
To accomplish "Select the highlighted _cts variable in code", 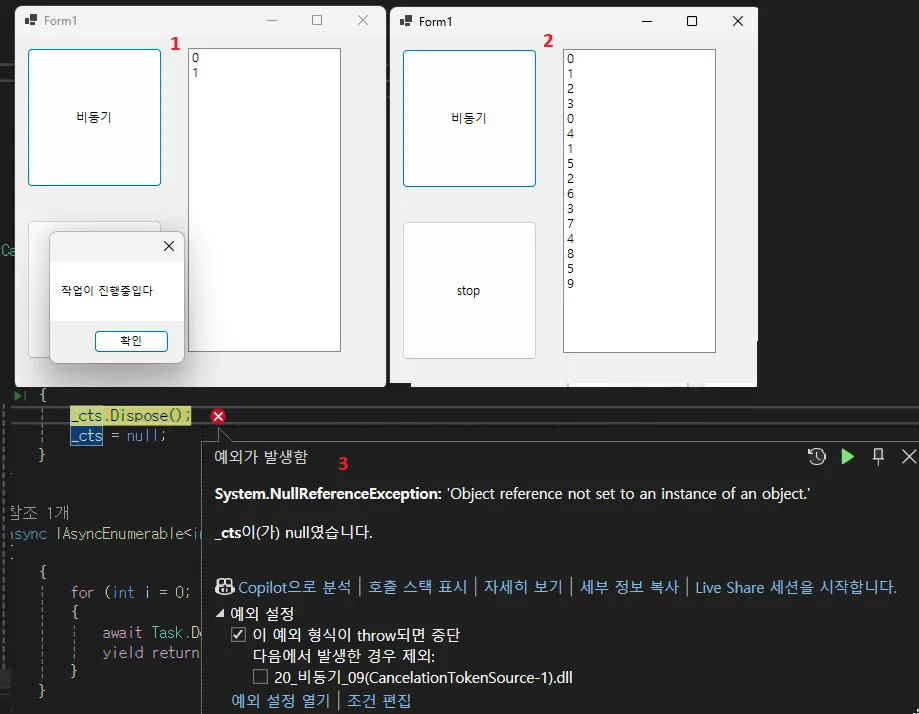I will tap(86, 435).
